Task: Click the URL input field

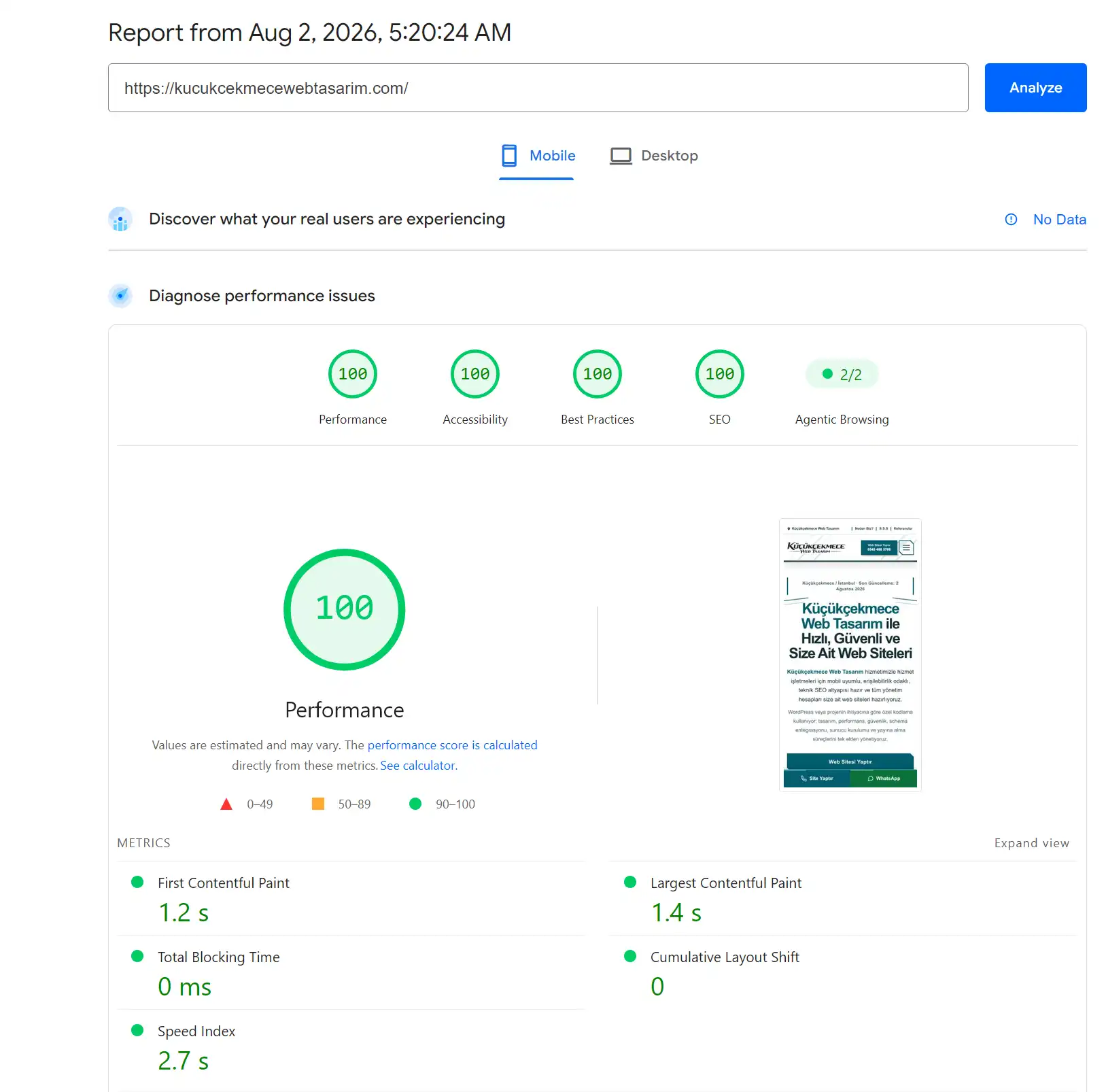Action: coord(538,88)
